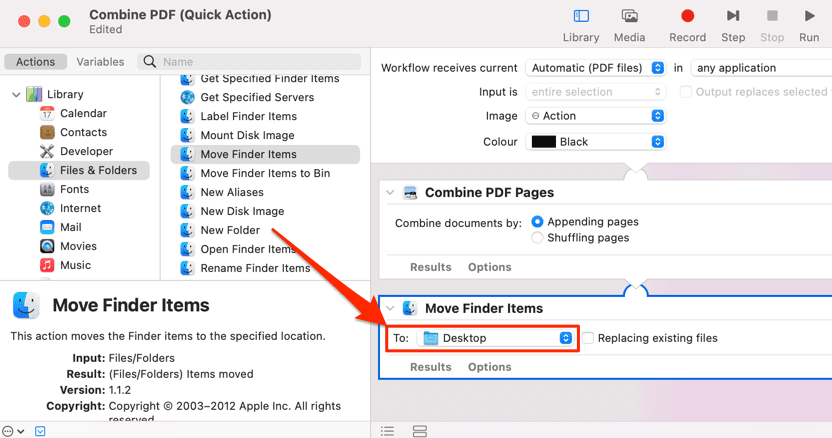Select Appending pages radio button

538,221
